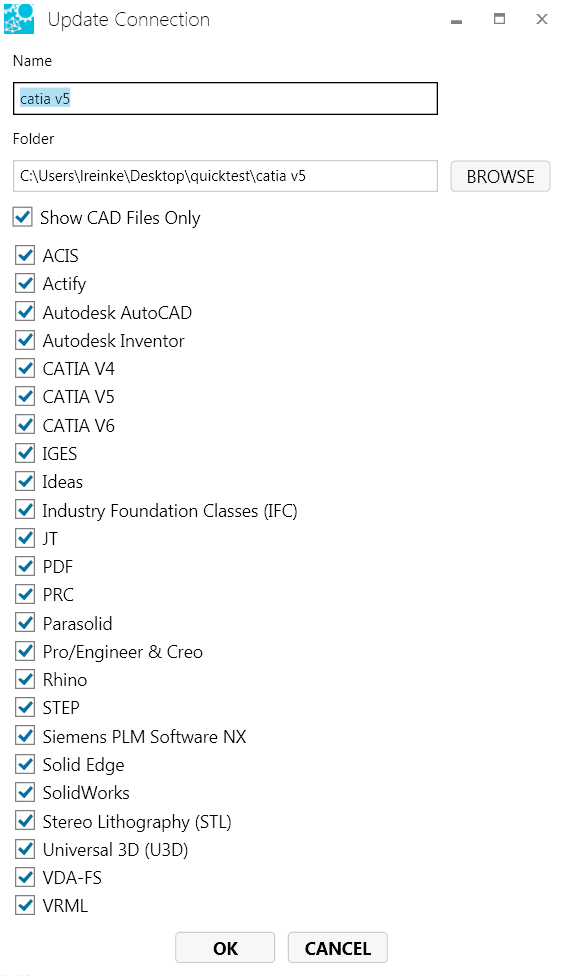
Task: Click the app logo icon in title bar
Action: [x=19, y=19]
